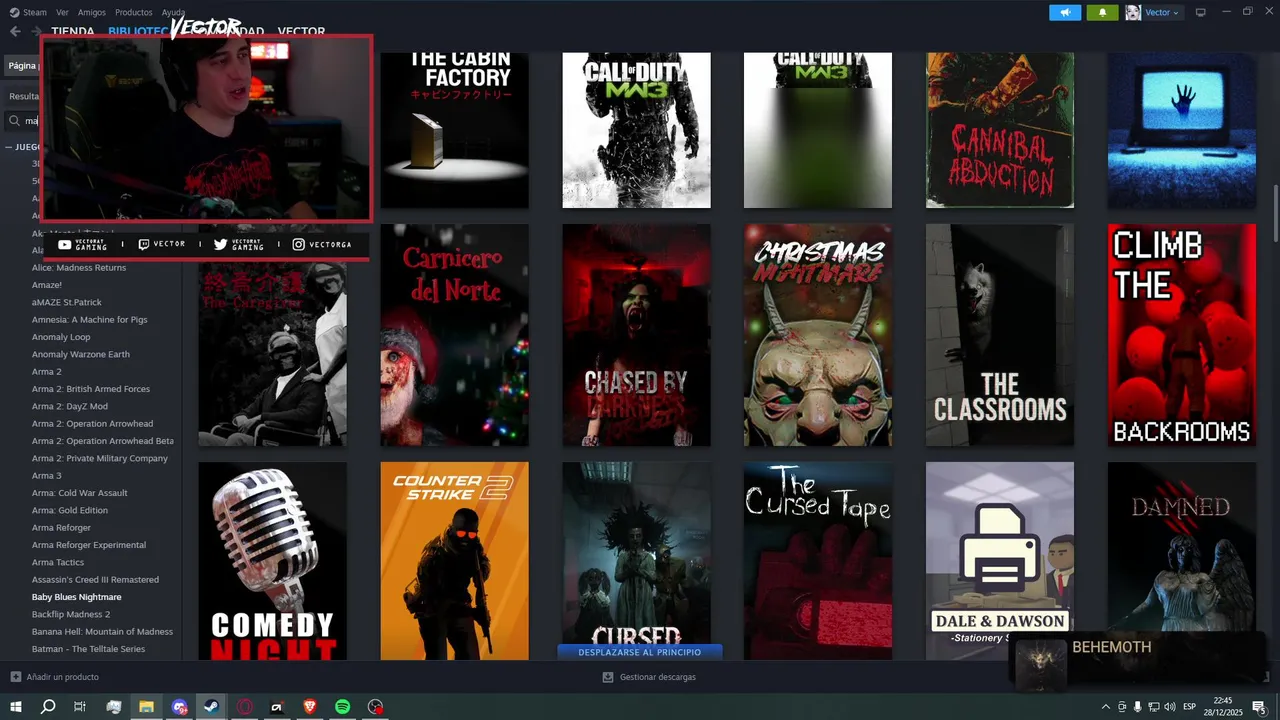Open Climb The Backrooms game cover
This screenshot has width=1280, height=720.
(x=1182, y=335)
